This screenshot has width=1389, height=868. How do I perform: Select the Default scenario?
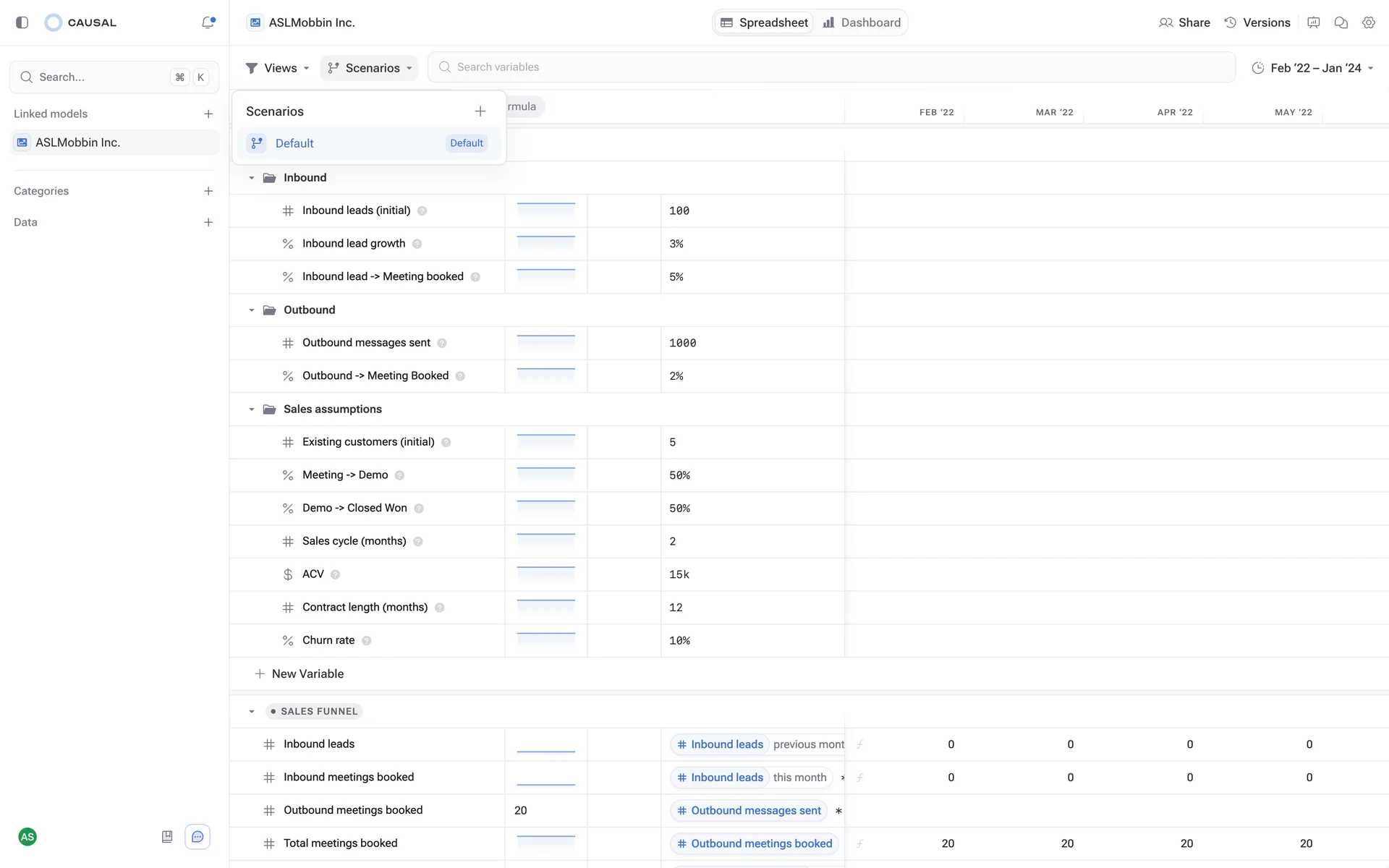(x=295, y=143)
